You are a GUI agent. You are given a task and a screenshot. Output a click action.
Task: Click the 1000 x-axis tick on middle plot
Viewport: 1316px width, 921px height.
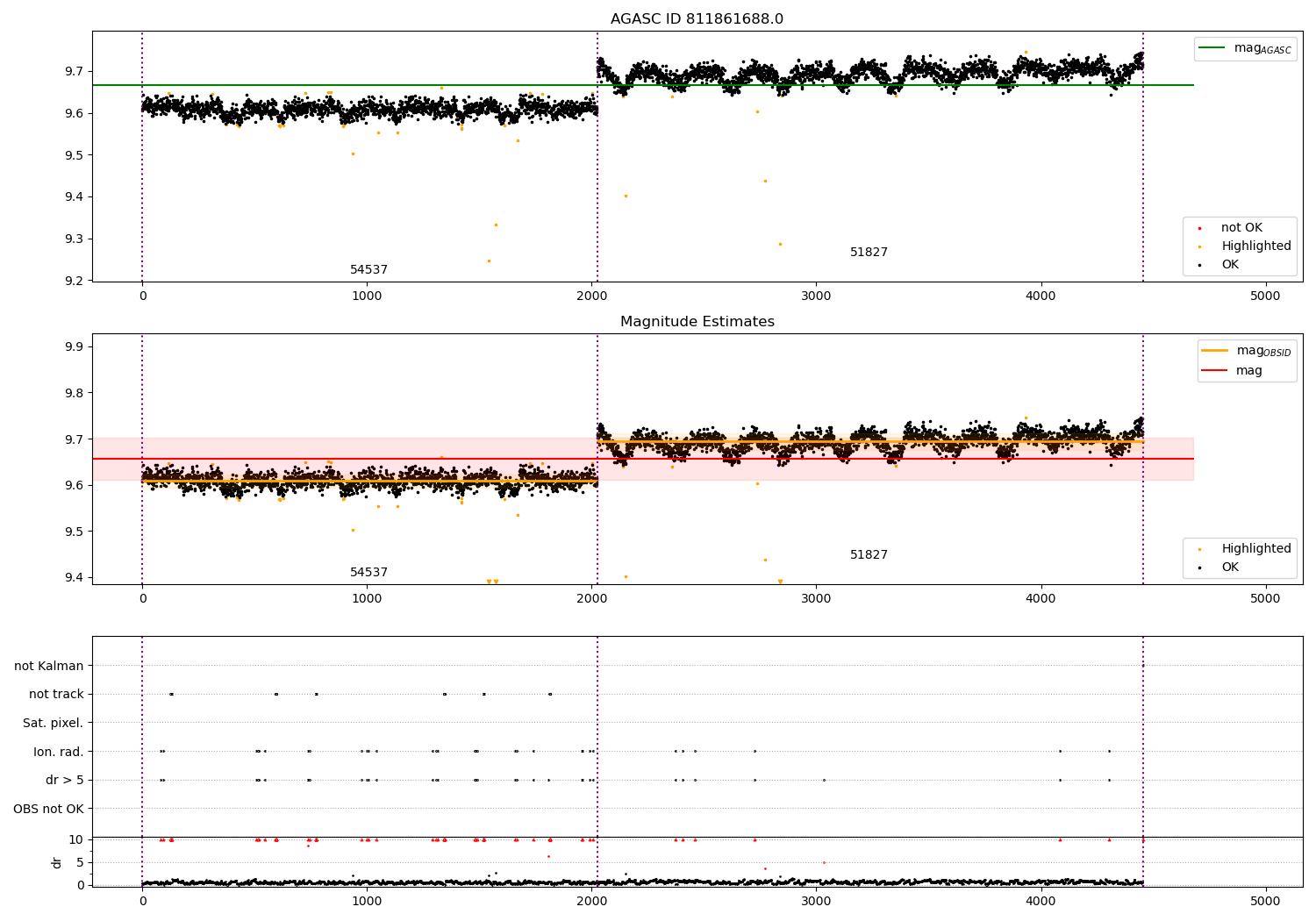[367, 599]
